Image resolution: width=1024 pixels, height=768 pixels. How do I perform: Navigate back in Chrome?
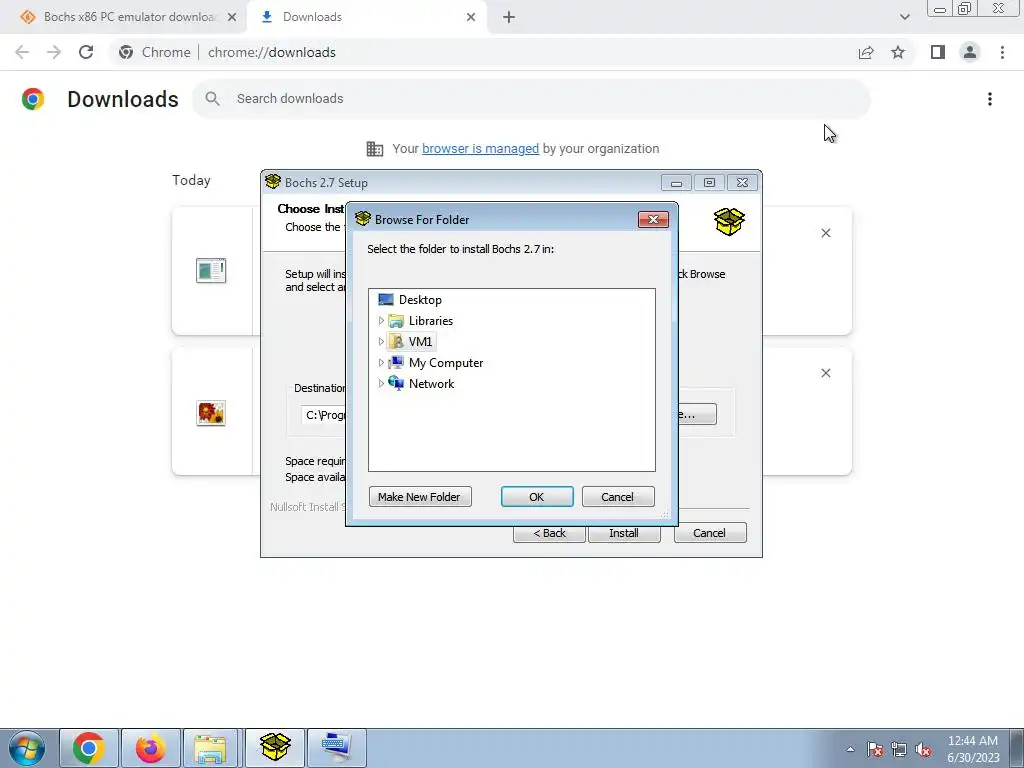(x=22, y=52)
